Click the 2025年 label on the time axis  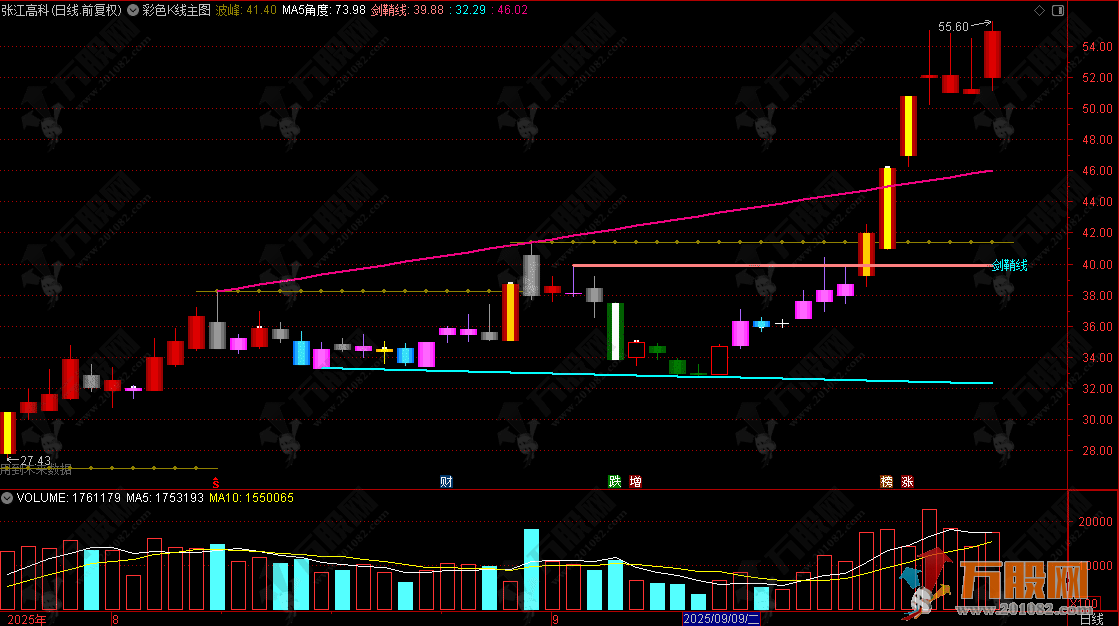[x=26, y=620]
